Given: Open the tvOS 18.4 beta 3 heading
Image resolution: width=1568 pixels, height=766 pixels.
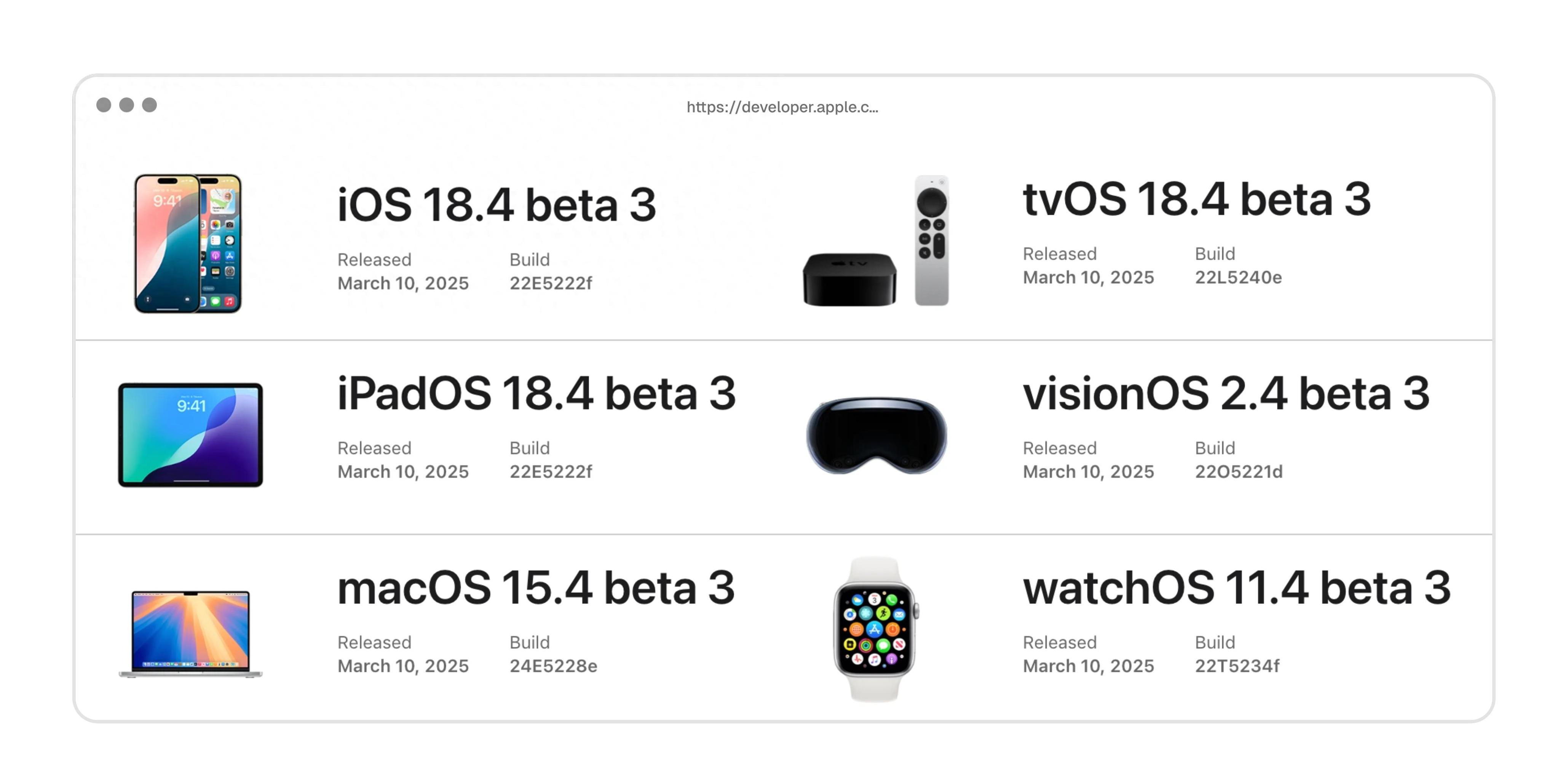Looking at the screenshot, I should (1196, 199).
